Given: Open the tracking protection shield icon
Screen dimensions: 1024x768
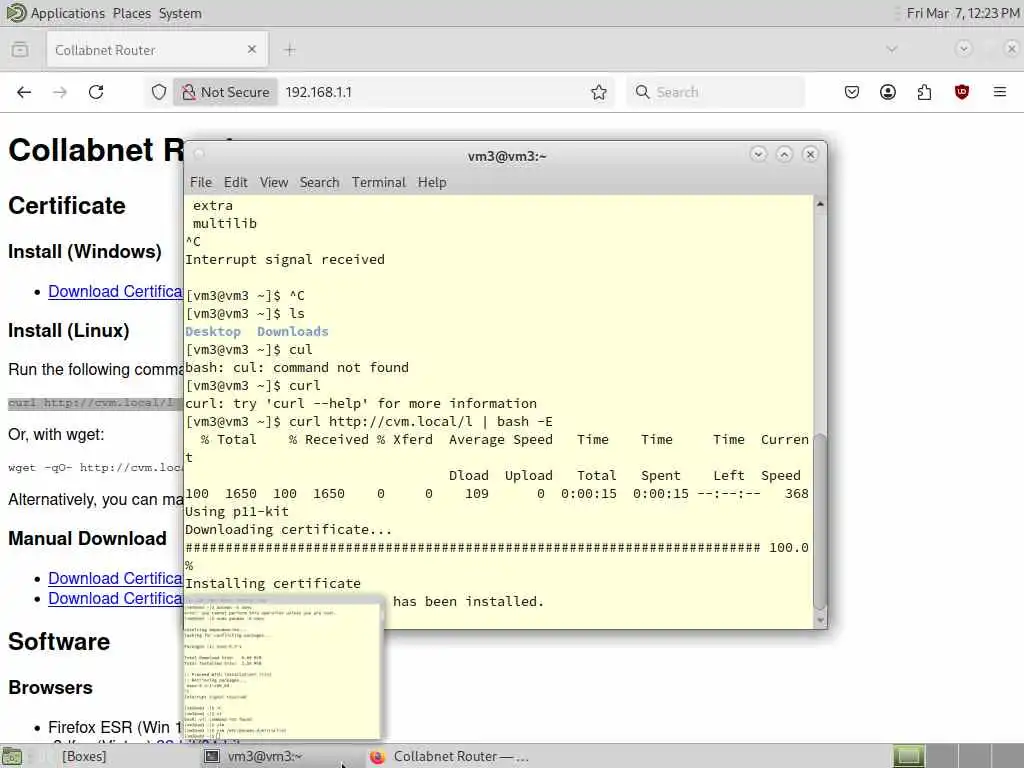Looking at the screenshot, I should pos(159,92).
